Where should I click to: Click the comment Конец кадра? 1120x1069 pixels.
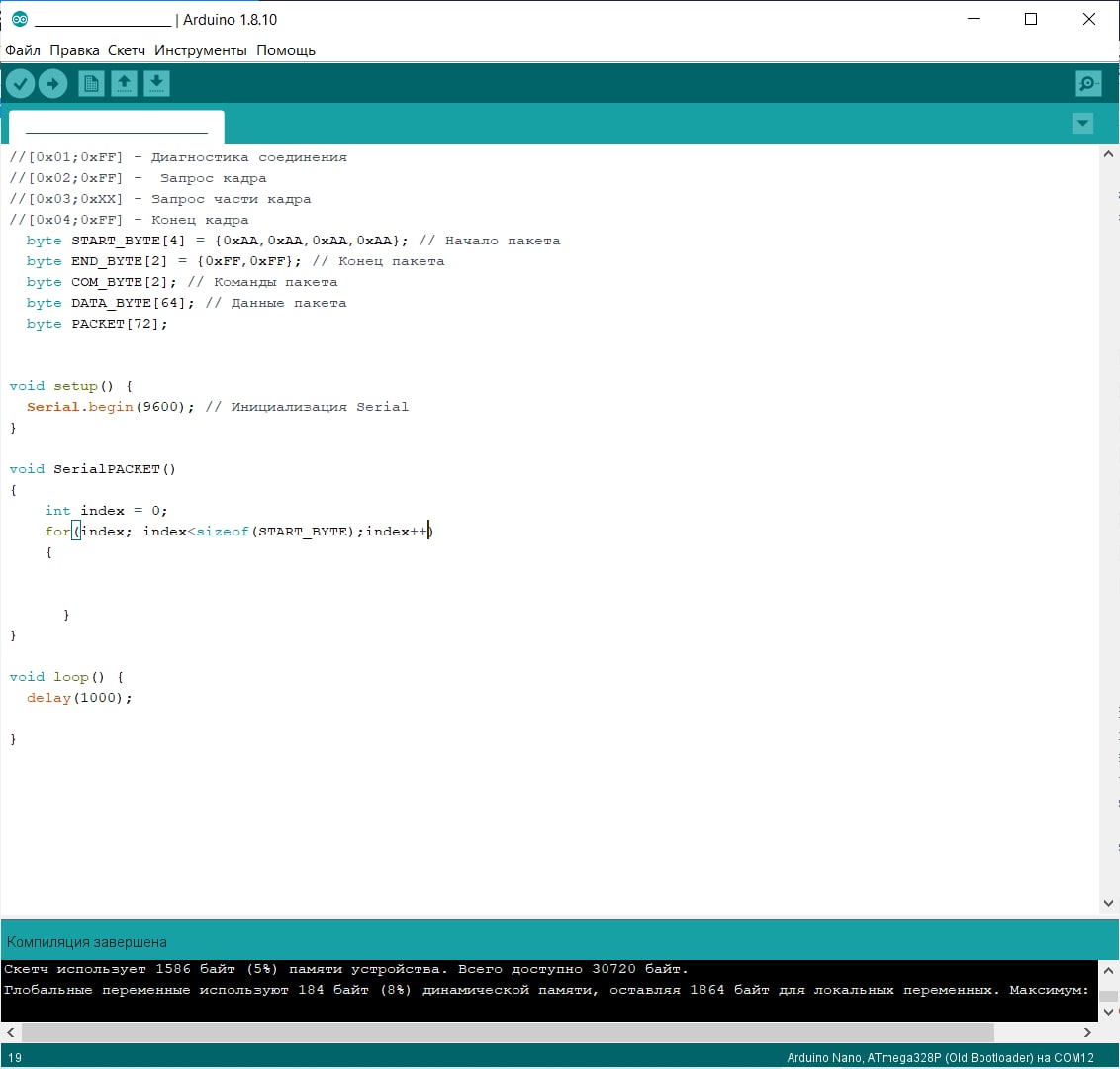point(199,220)
